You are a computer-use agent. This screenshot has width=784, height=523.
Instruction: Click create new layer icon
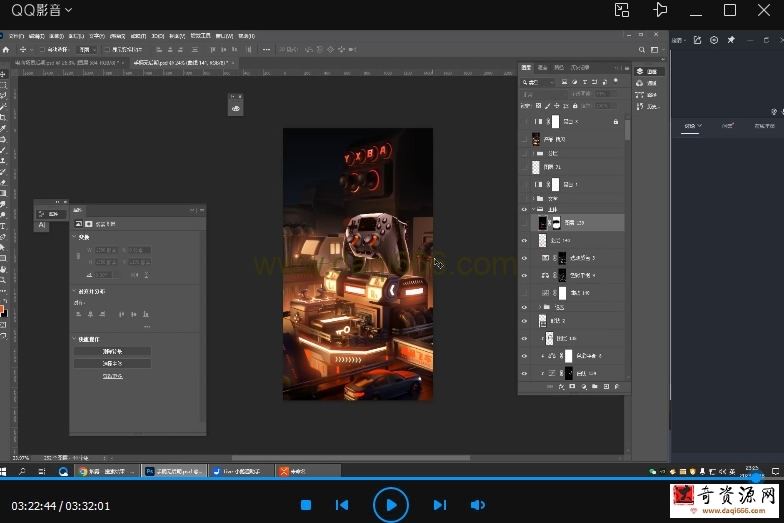(x=606, y=386)
